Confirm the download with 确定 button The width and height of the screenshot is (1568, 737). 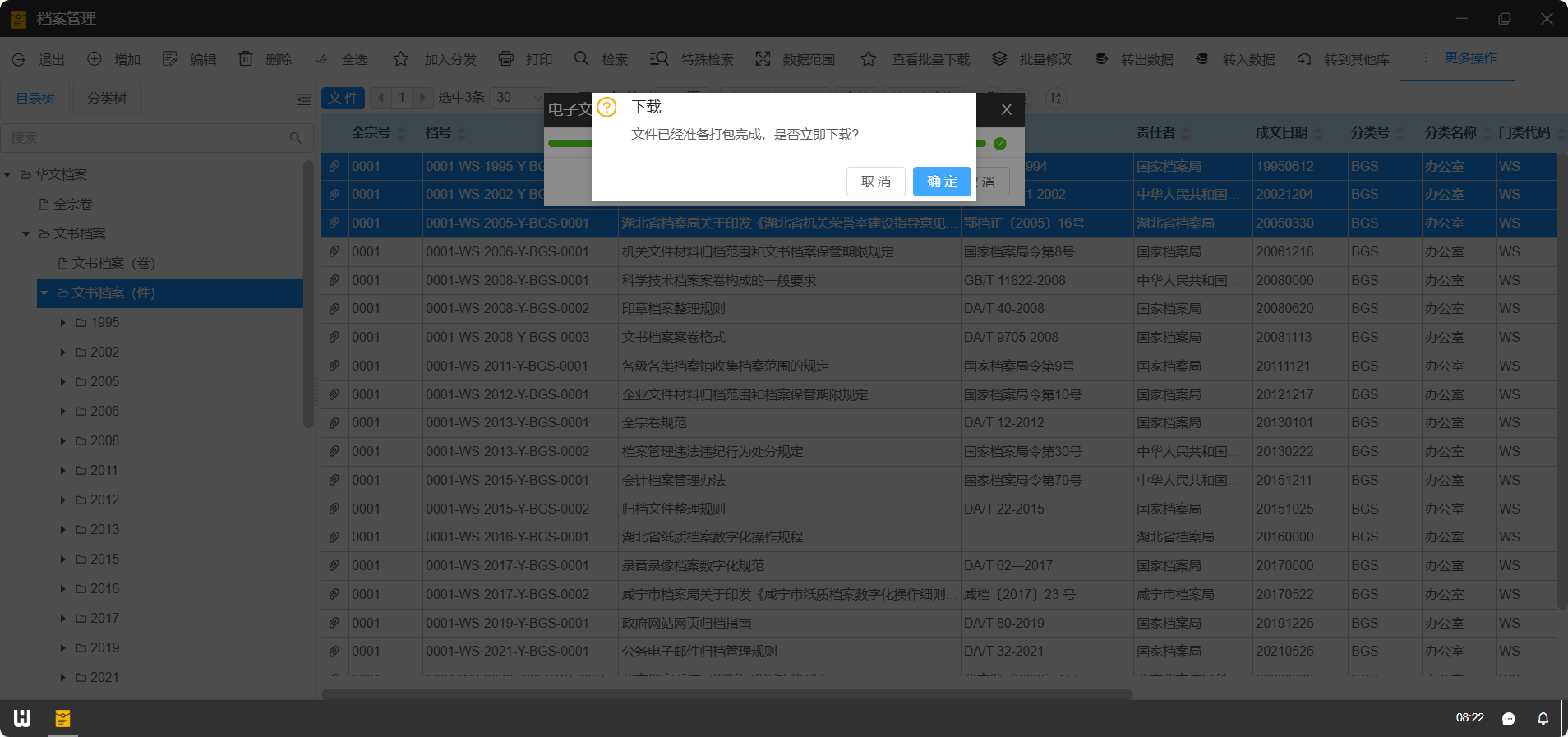941,182
